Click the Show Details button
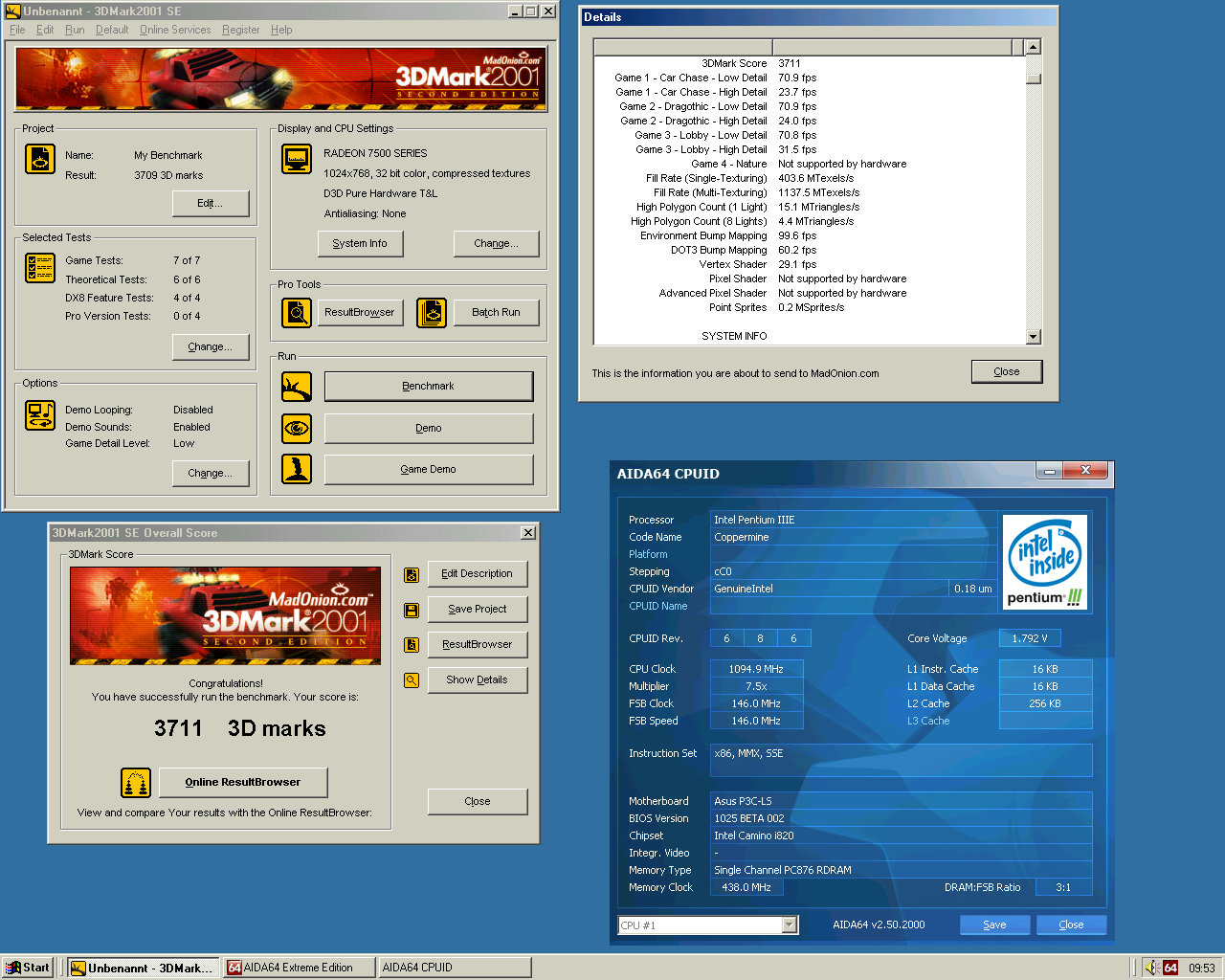The image size is (1225, 980). coord(478,680)
